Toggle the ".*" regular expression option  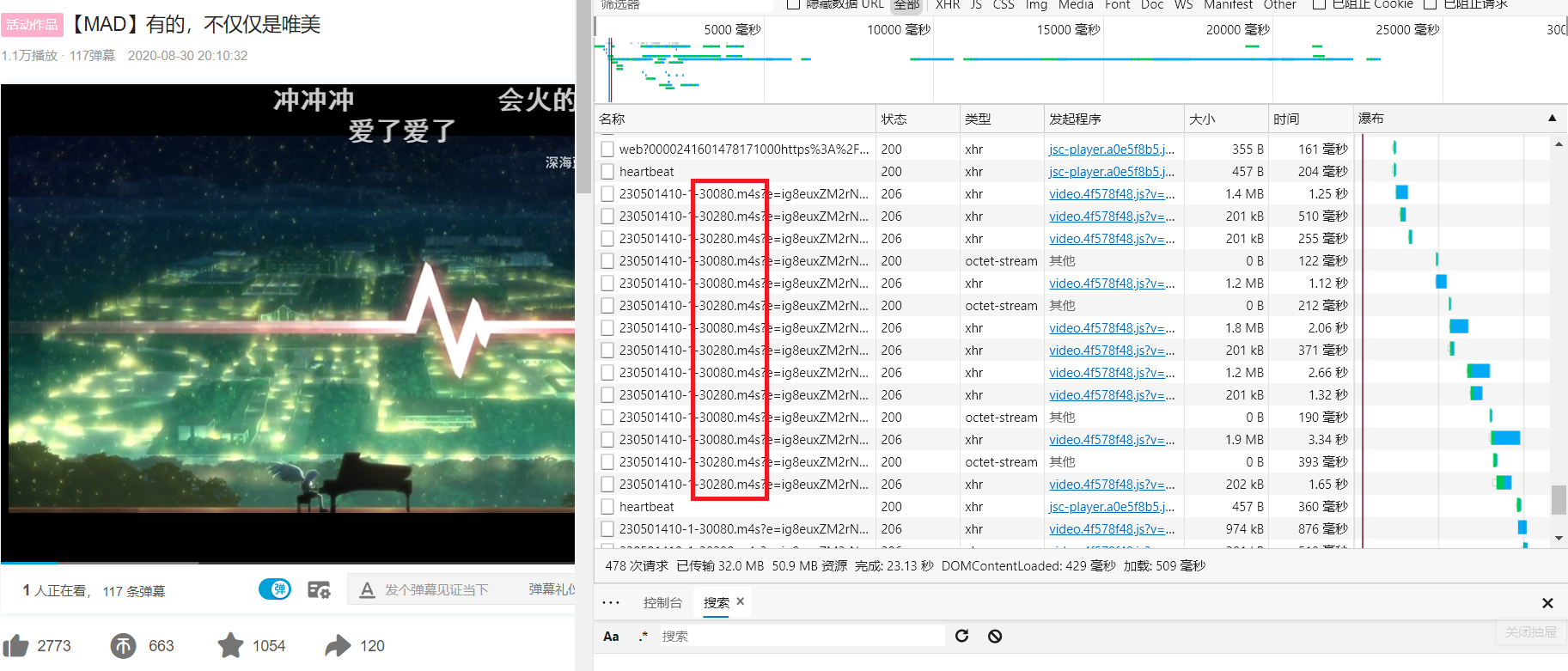click(x=643, y=637)
